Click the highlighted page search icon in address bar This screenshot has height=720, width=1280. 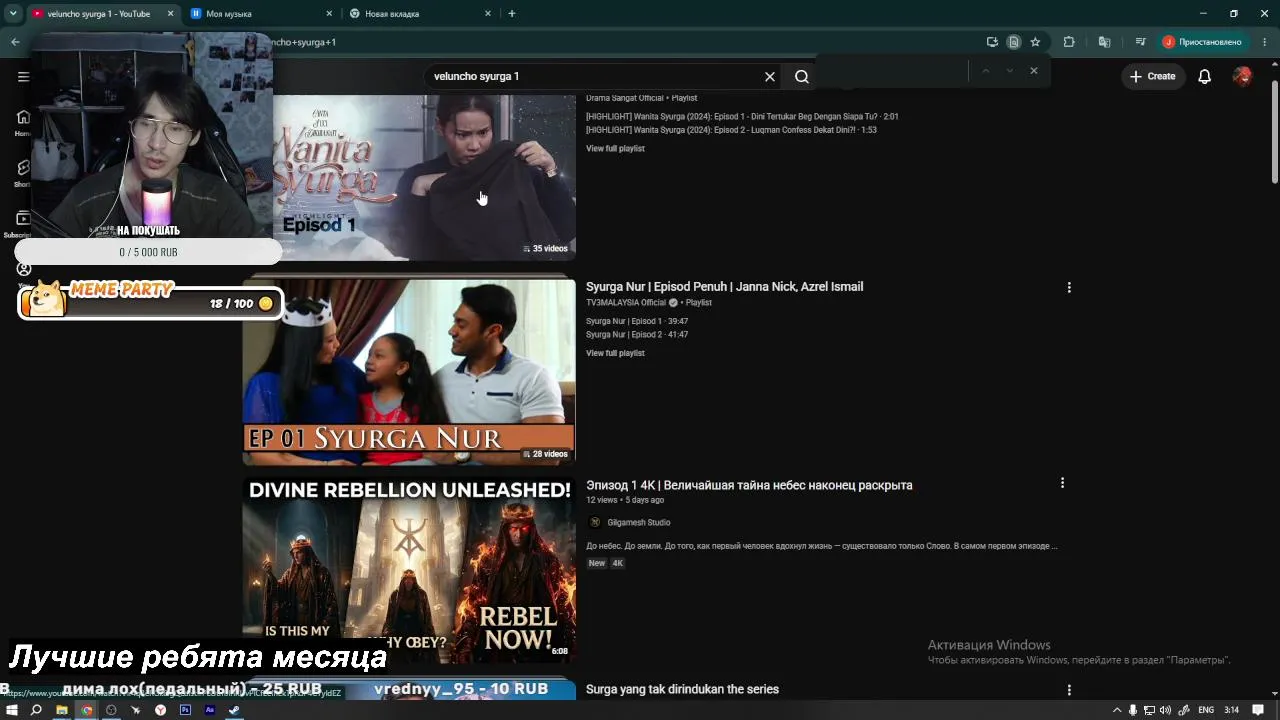point(1014,42)
